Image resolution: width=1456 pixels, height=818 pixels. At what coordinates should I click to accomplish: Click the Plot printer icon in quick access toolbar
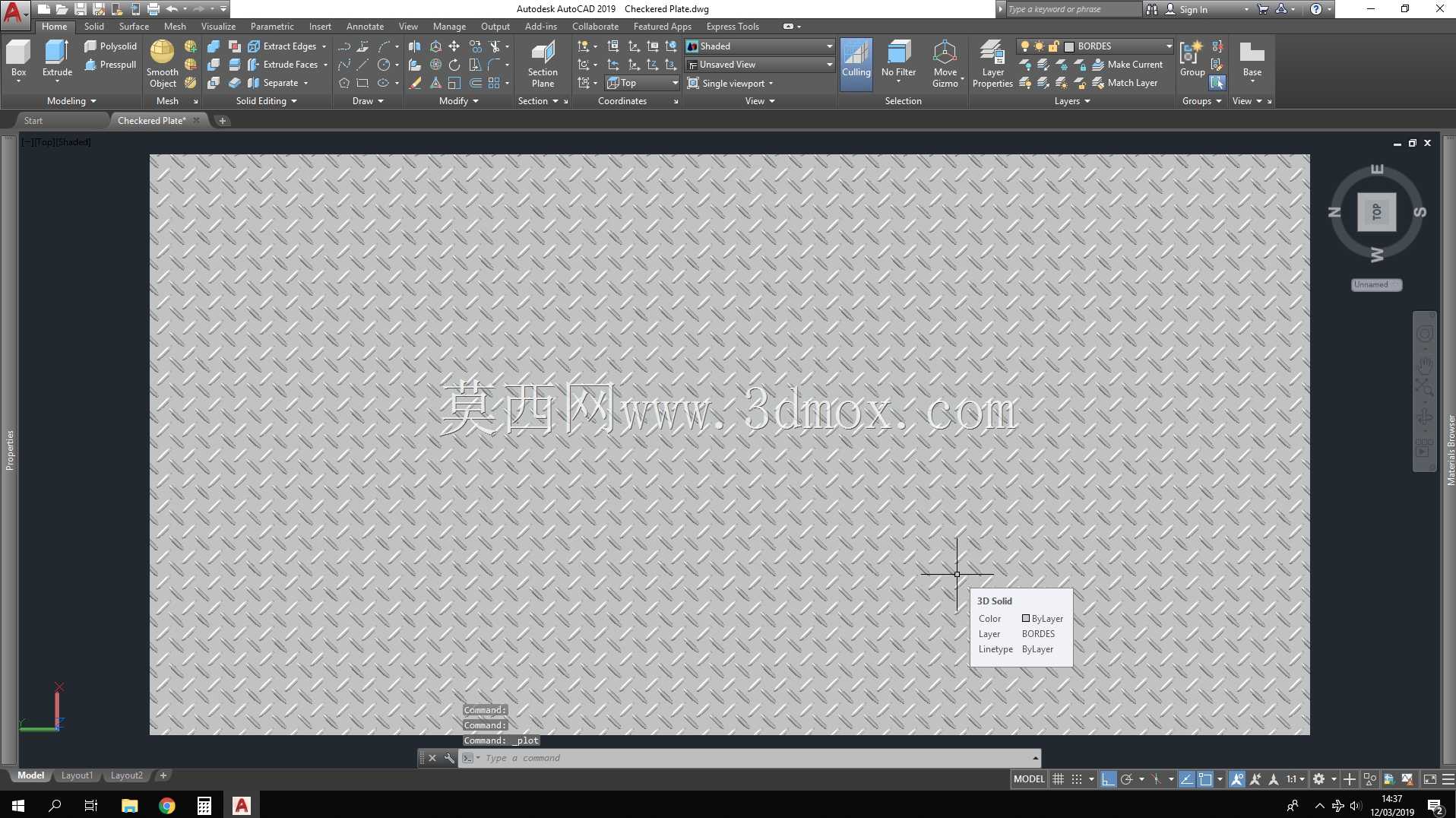(154, 9)
